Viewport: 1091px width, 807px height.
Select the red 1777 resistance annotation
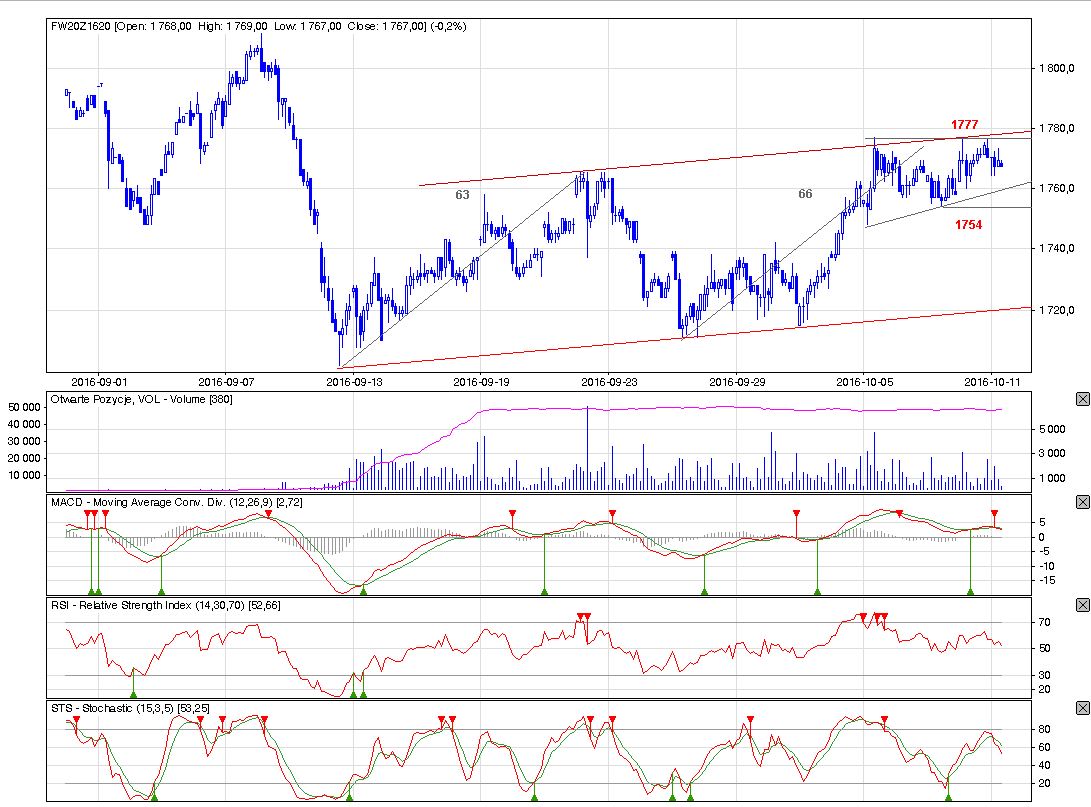pos(964,124)
